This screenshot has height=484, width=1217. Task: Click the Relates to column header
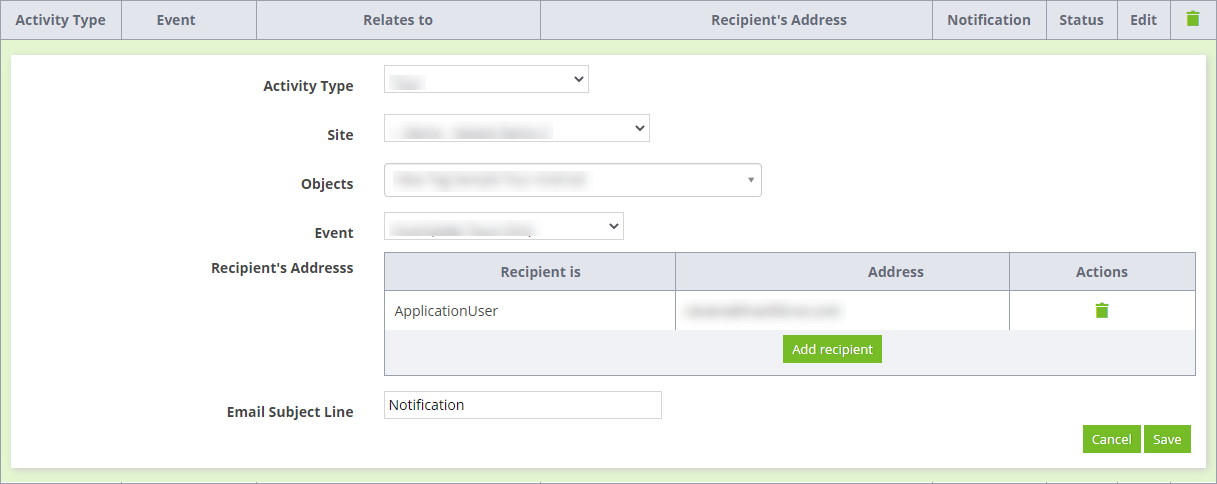[398, 20]
